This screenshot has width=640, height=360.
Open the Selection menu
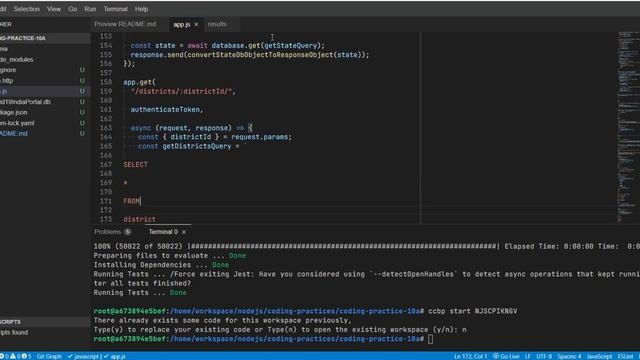27,9
